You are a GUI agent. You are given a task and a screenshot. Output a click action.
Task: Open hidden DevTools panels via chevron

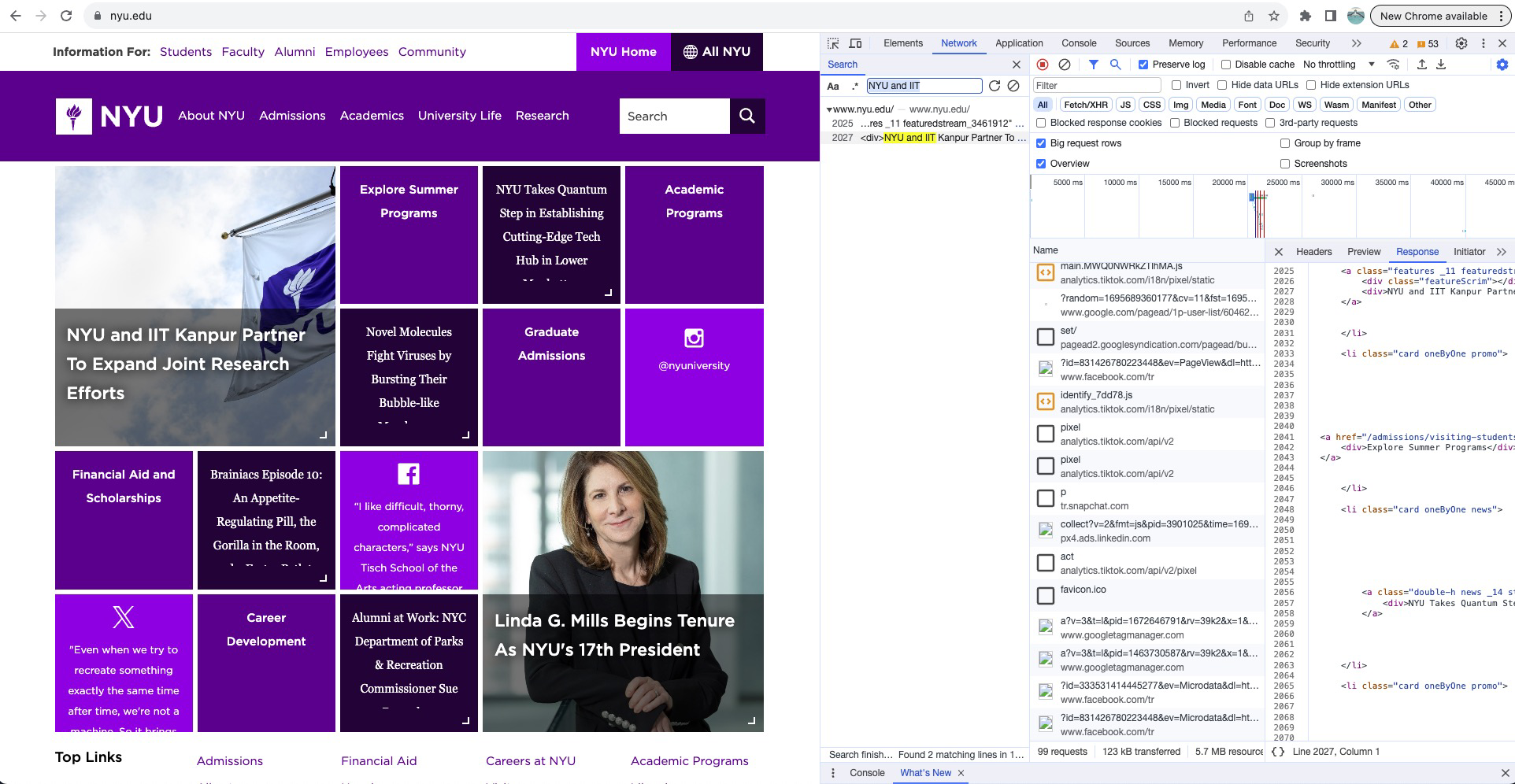(x=1357, y=43)
